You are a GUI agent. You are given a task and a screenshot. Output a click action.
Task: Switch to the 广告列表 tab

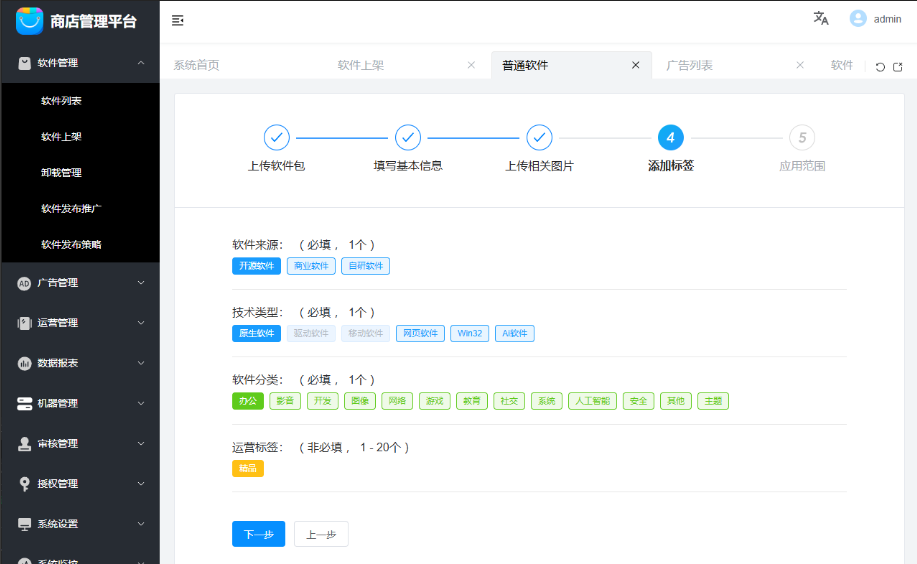(x=690, y=65)
